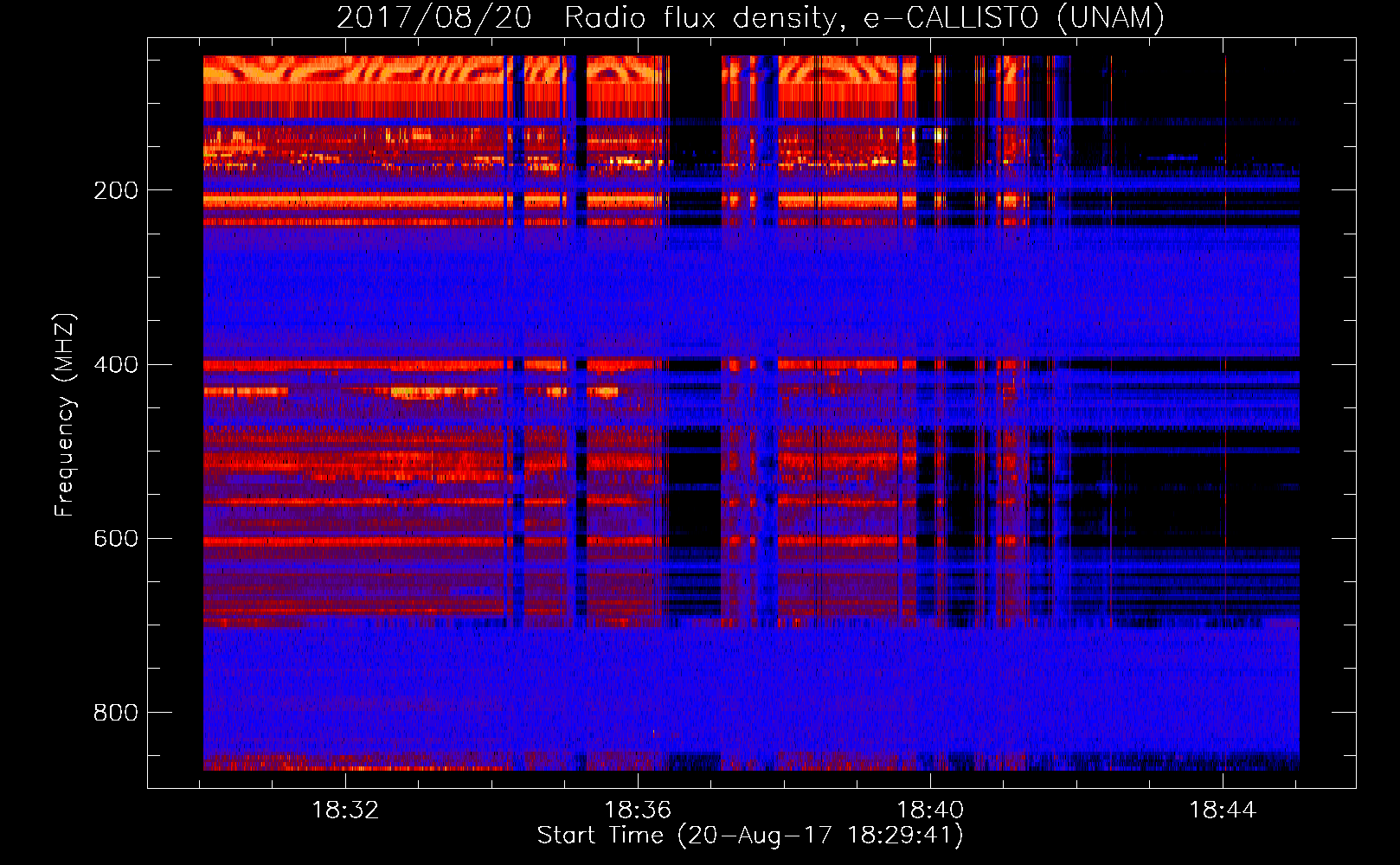
Task: Click the 800 frequency tick label
Action: pyautogui.click(x=116, y=713)
